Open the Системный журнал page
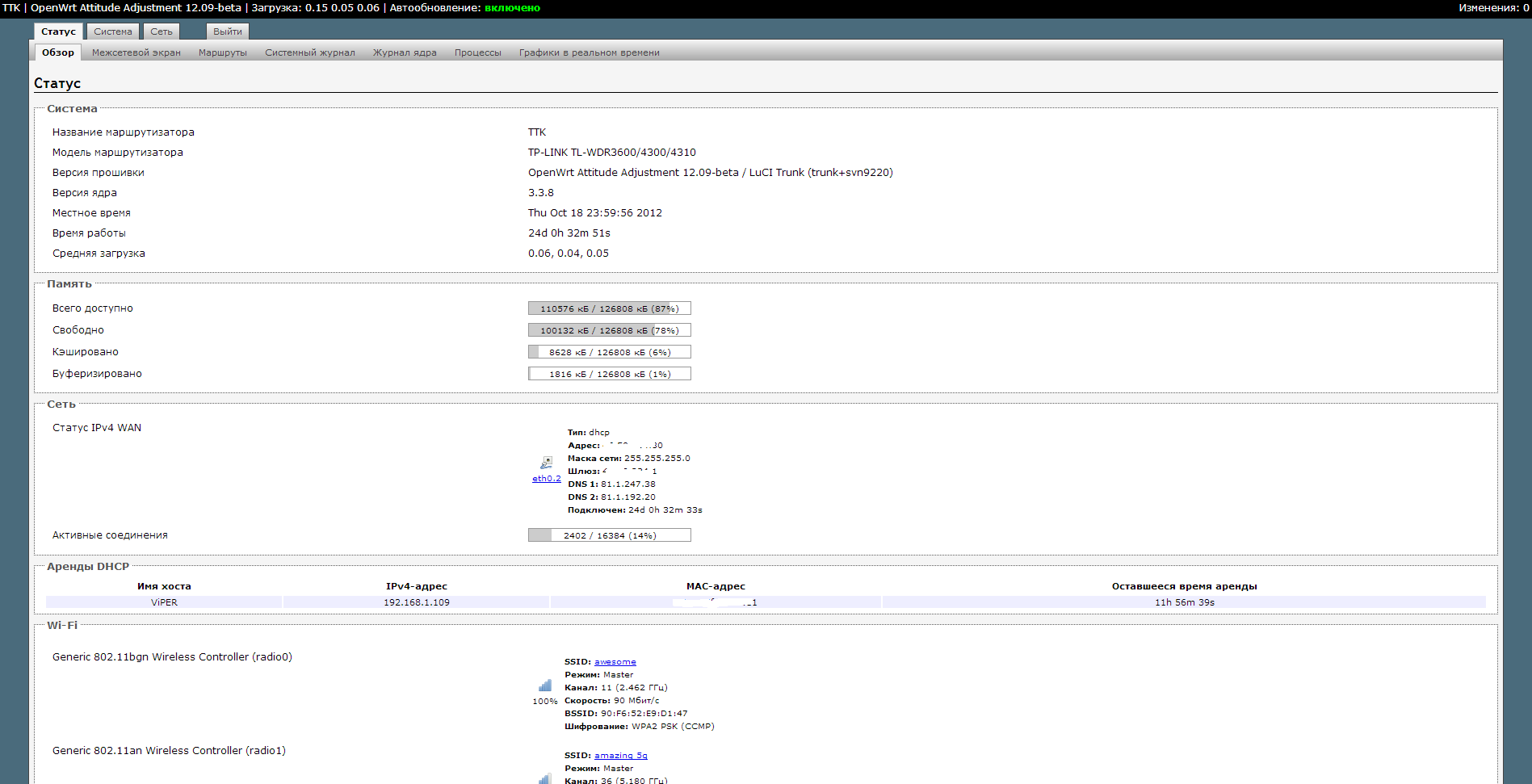Viewport: 1532px width, 784px height. [x=310, y=52]
